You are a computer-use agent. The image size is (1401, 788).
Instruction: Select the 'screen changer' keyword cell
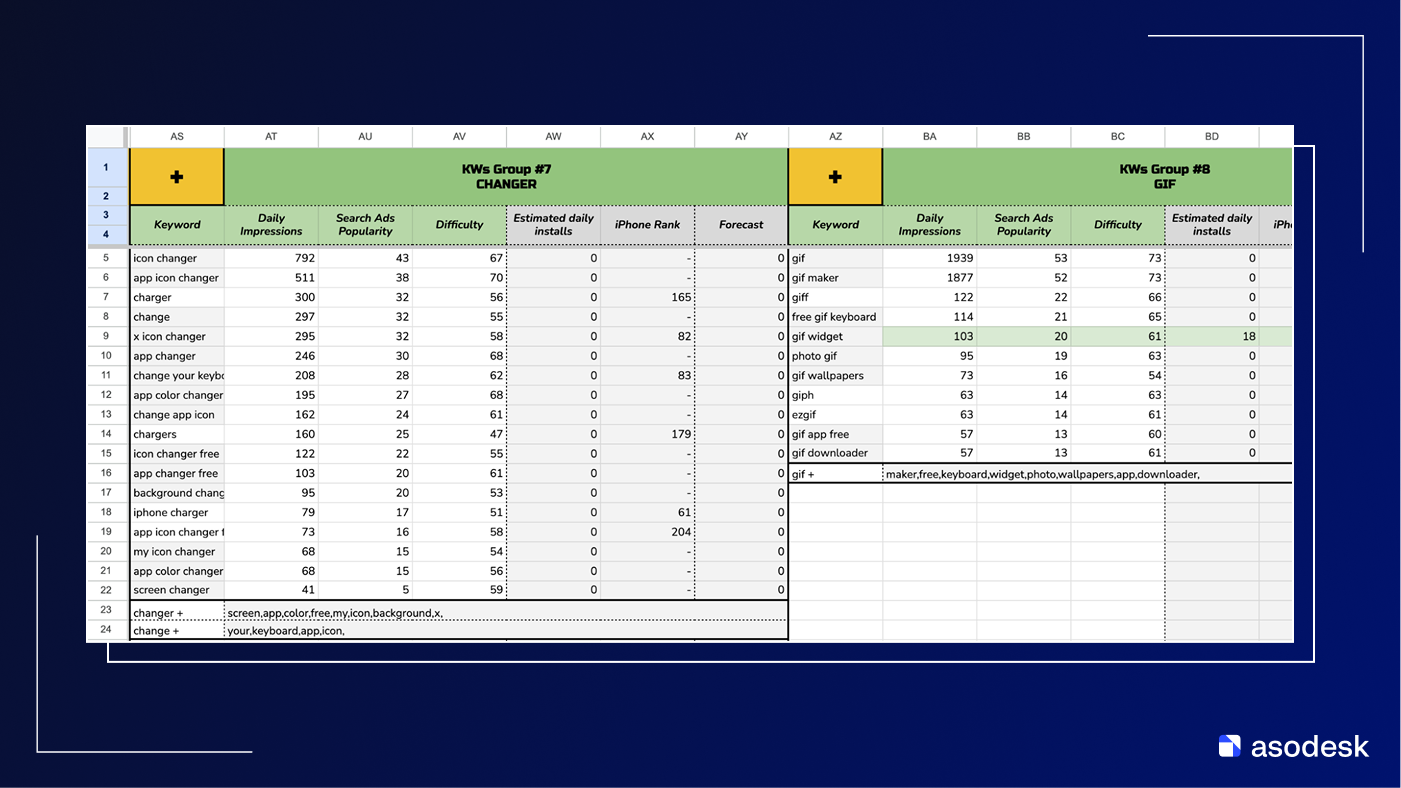coord(177,590)
